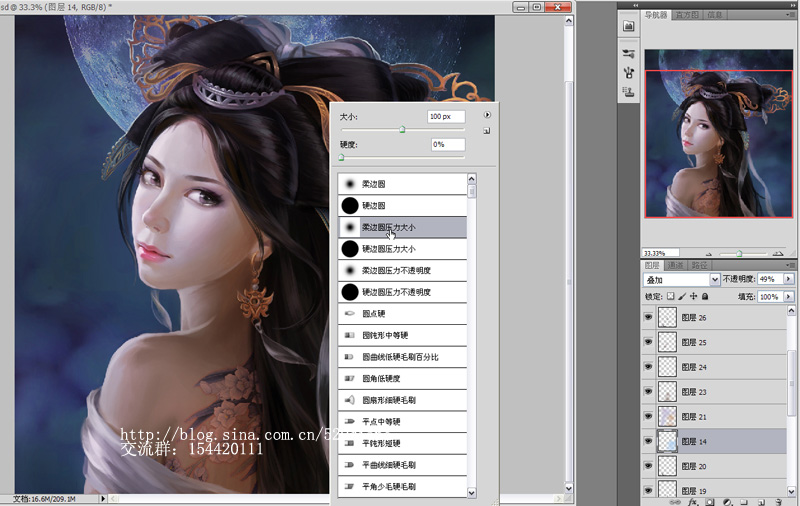The height and width of the screenshot is (506, 800).
Task: Create a new fill or adjustment layer
Action: (x=728, y=502)
